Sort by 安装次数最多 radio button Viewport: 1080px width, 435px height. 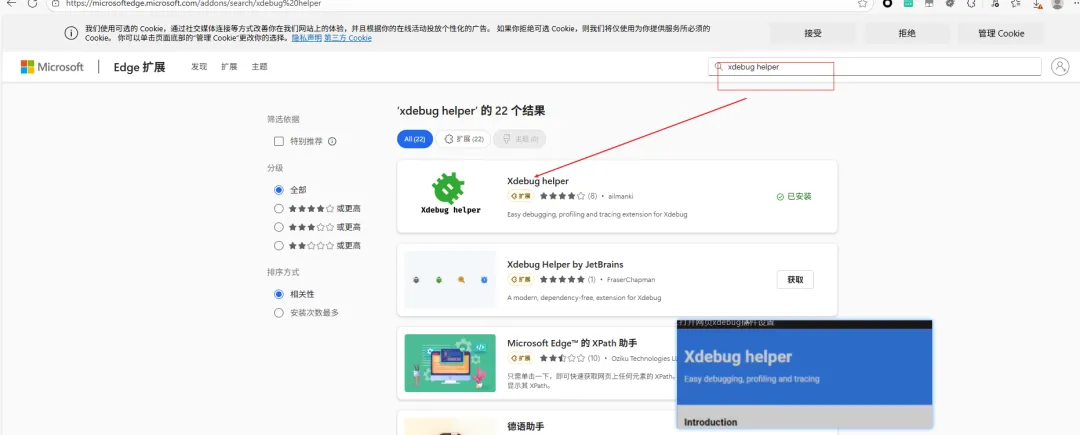point(279,312)
